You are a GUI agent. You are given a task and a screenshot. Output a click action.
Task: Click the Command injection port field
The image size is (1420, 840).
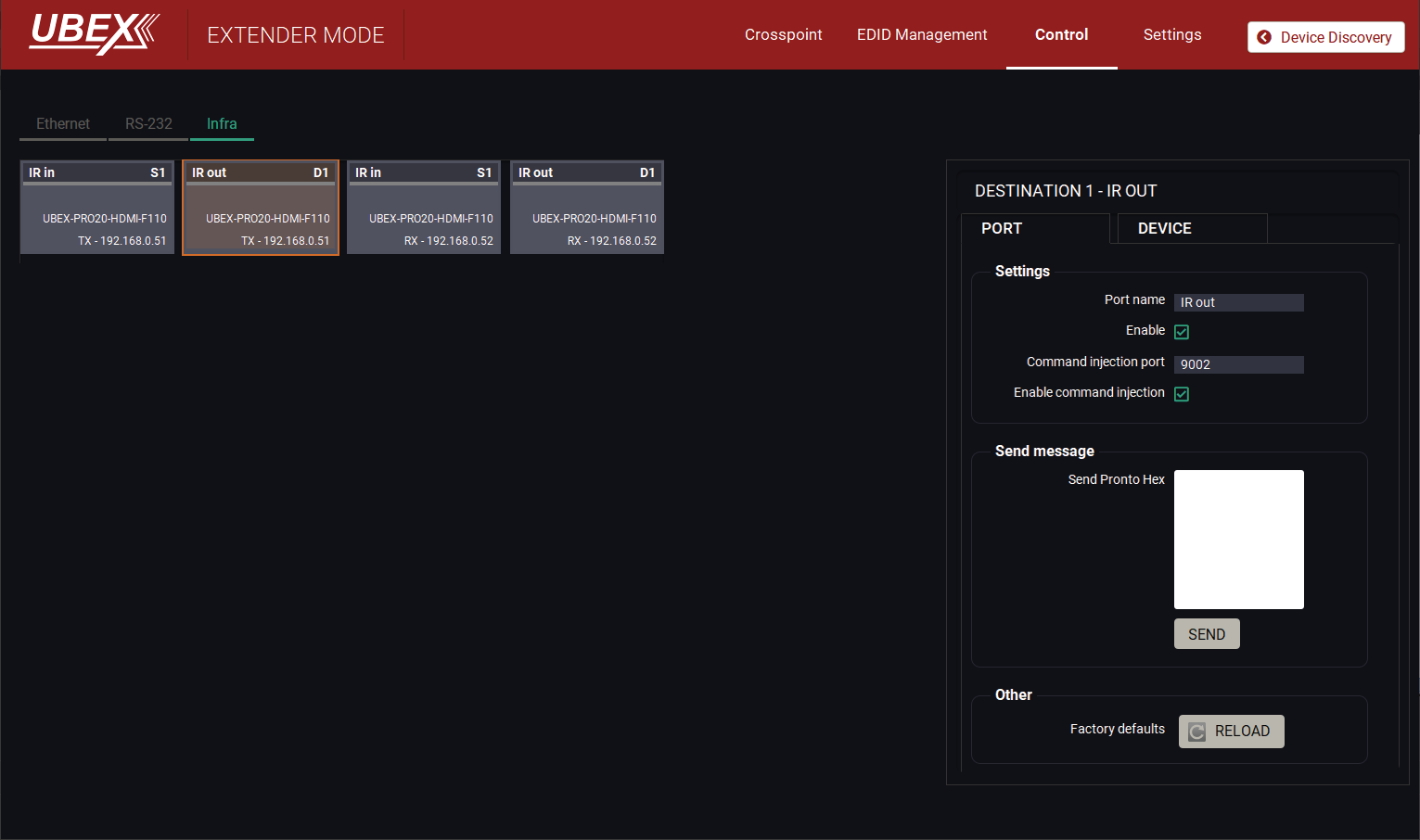[1238, 364]
